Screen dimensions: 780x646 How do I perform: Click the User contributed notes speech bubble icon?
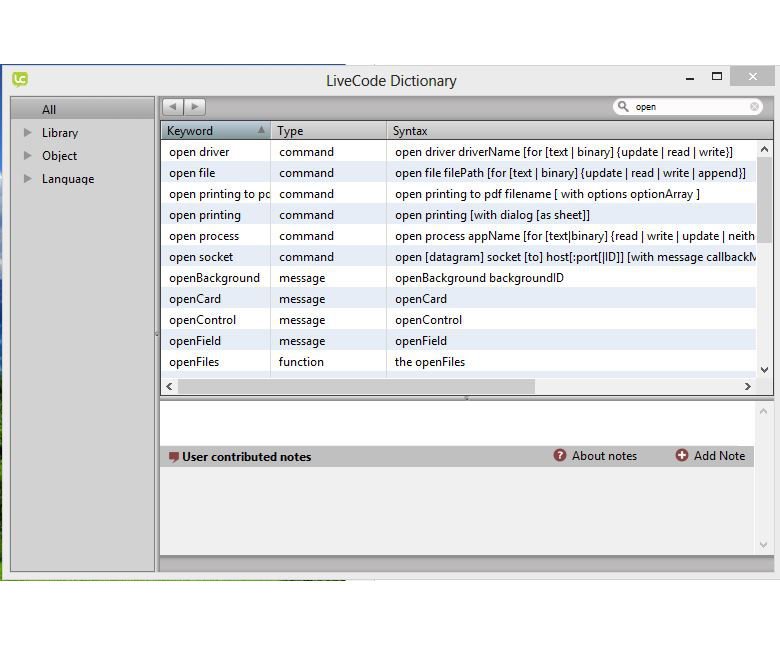pyautogui.click(x=173, y=457)
